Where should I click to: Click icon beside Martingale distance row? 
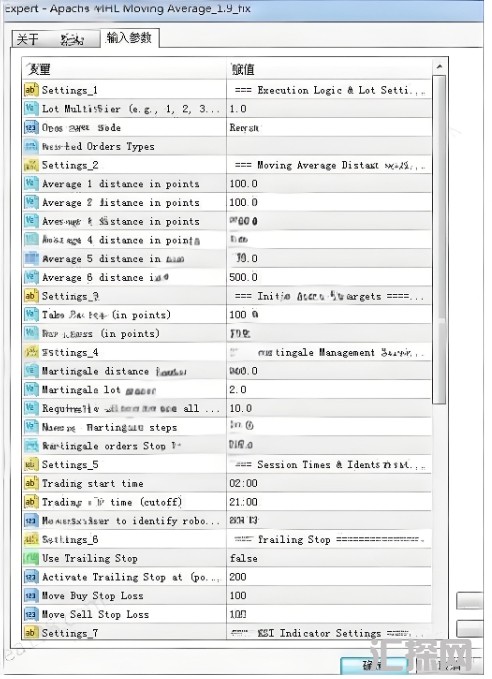pos(31,370)
